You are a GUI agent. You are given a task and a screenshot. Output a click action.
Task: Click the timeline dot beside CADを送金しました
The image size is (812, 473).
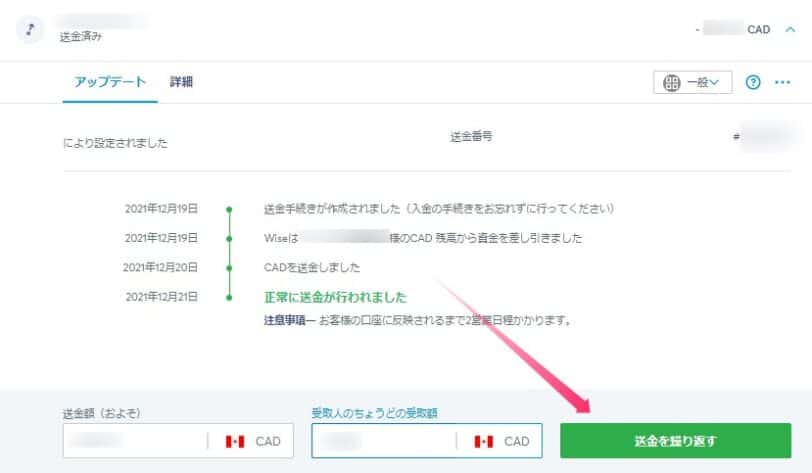pos(229,268)
